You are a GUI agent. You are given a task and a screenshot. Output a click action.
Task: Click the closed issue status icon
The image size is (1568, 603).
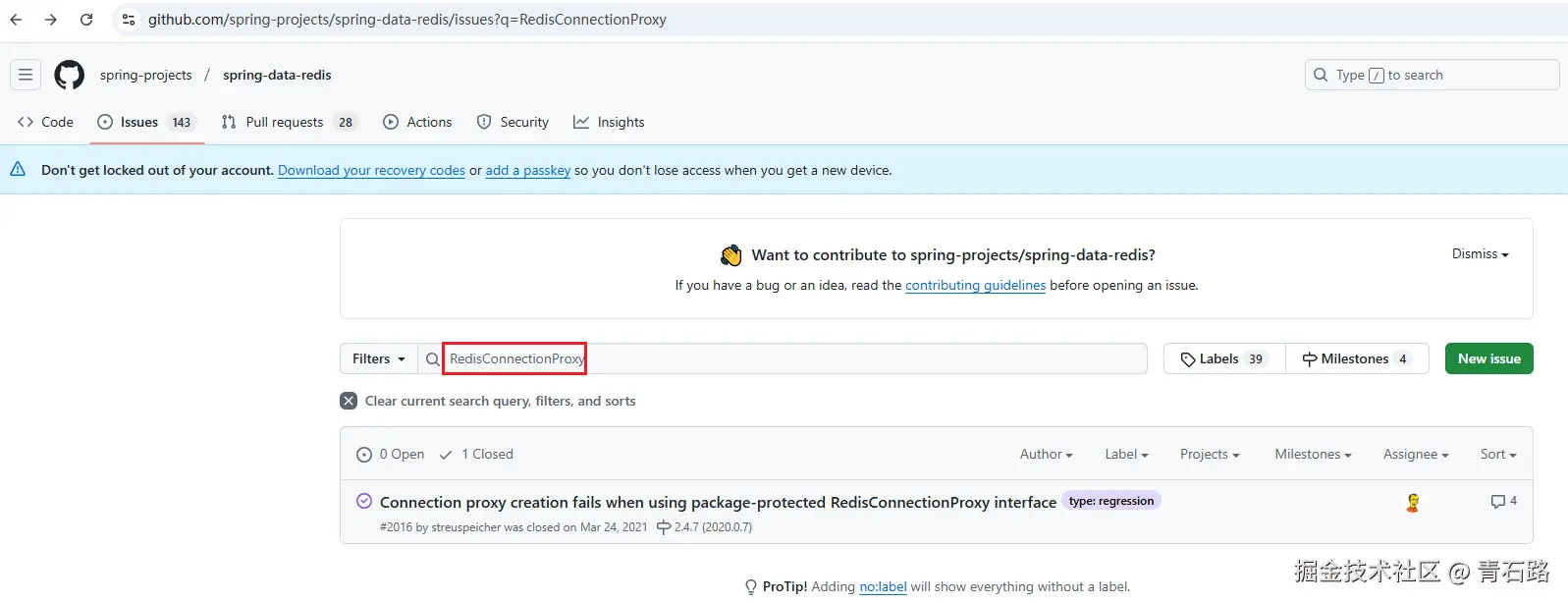click(x=364, y=501)
